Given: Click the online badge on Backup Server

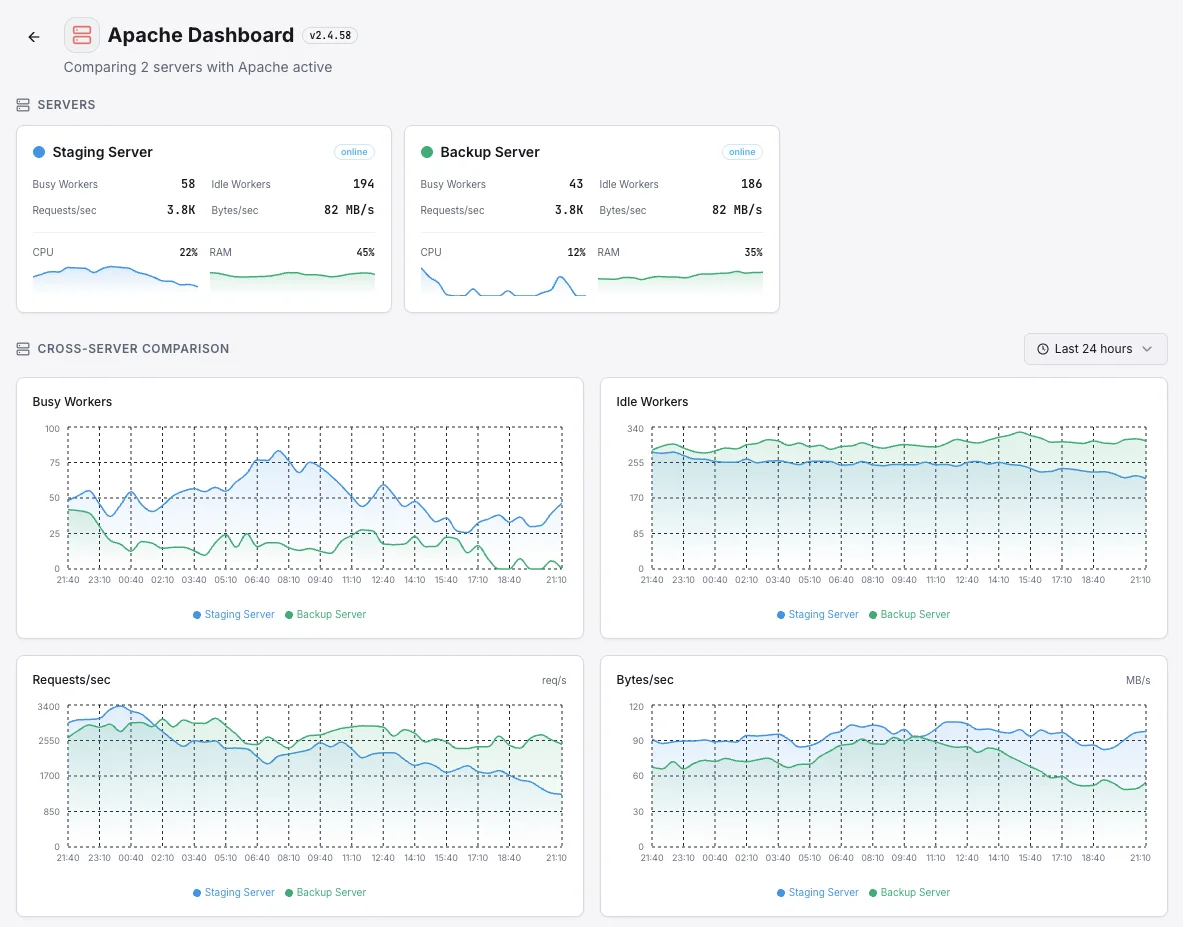Looking at the screenshot, I should (742, 152).
